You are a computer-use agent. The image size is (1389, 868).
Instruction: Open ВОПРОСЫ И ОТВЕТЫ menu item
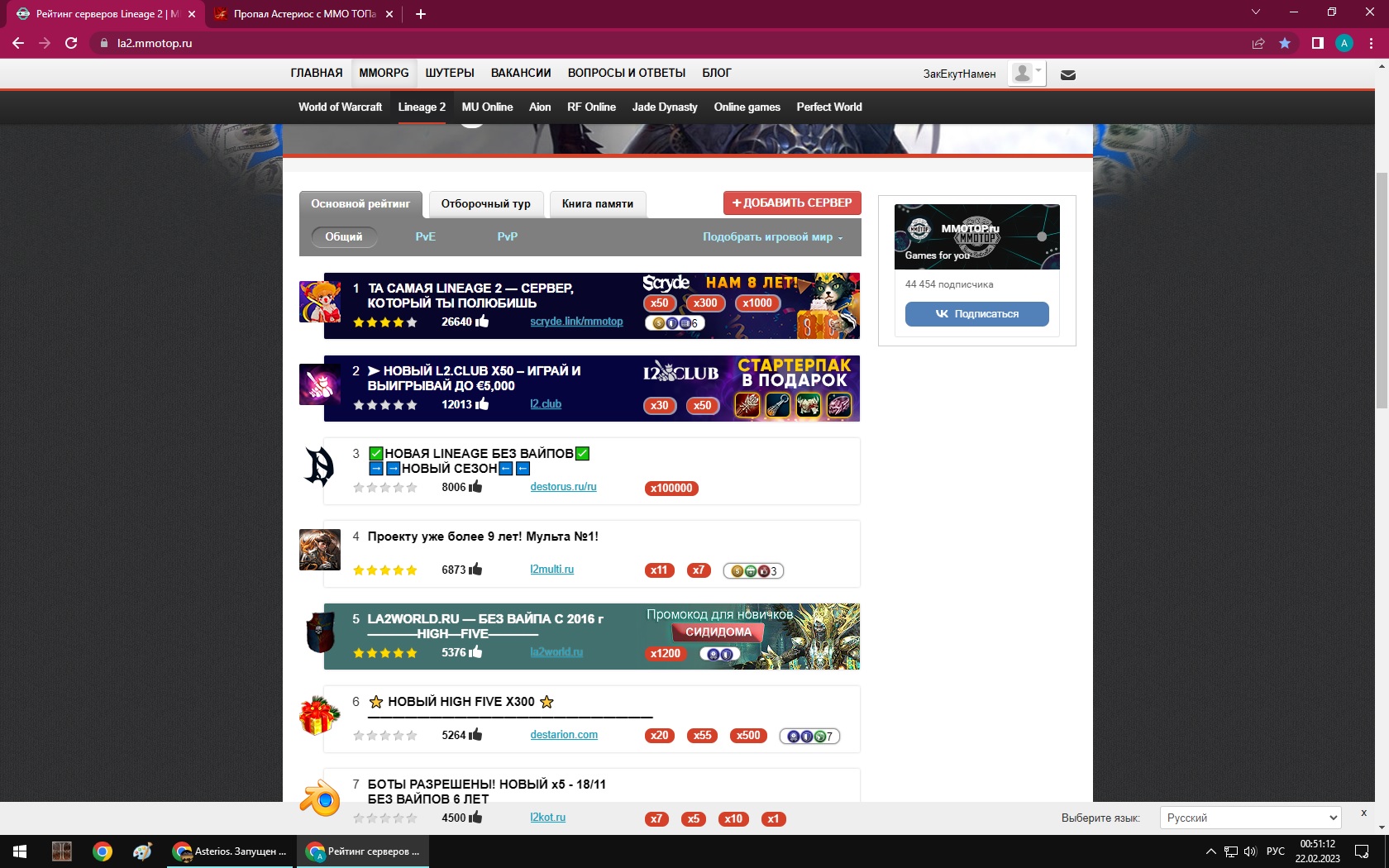tap(627, 73)
